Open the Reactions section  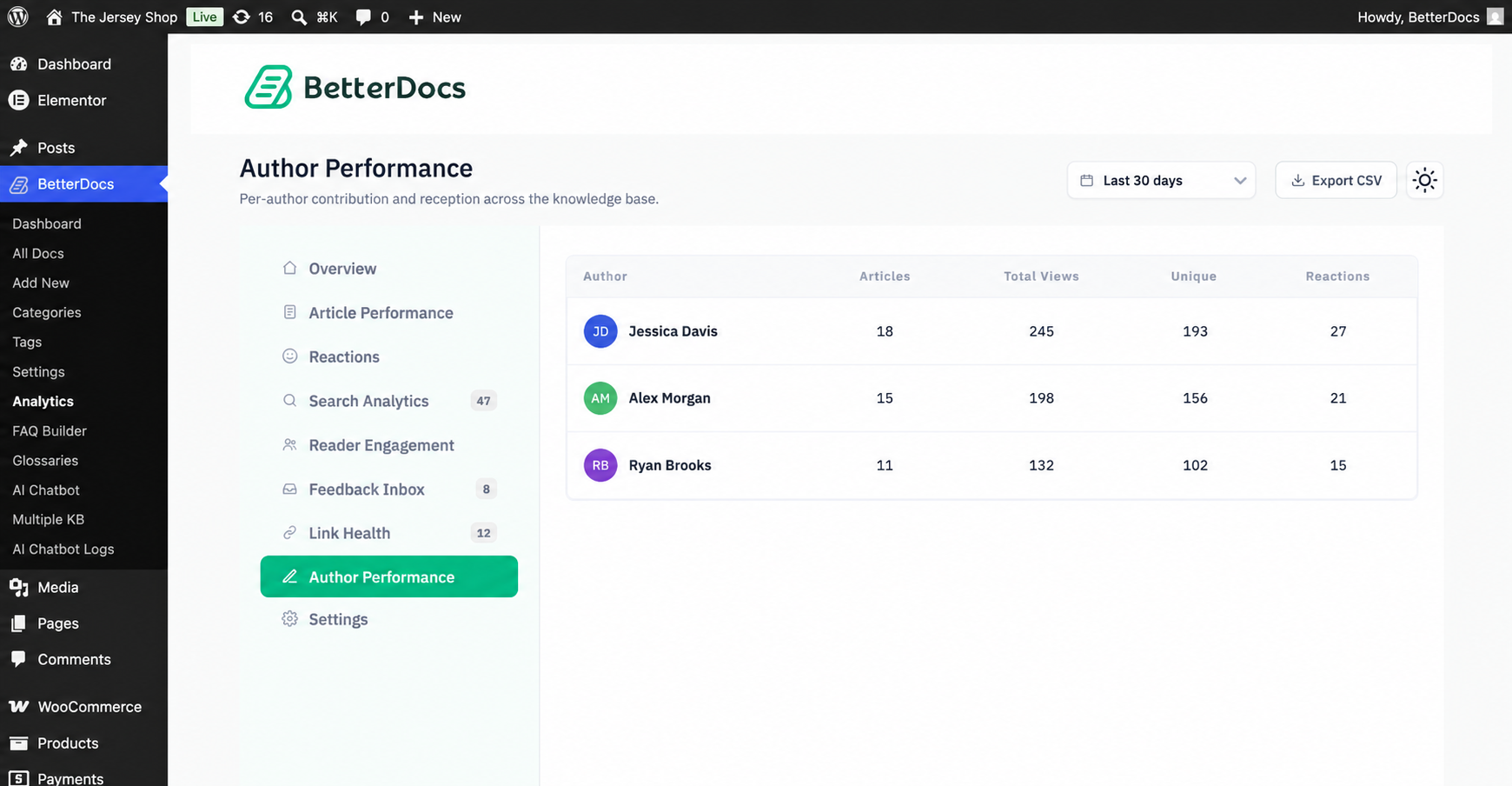[x=389, y=356]
